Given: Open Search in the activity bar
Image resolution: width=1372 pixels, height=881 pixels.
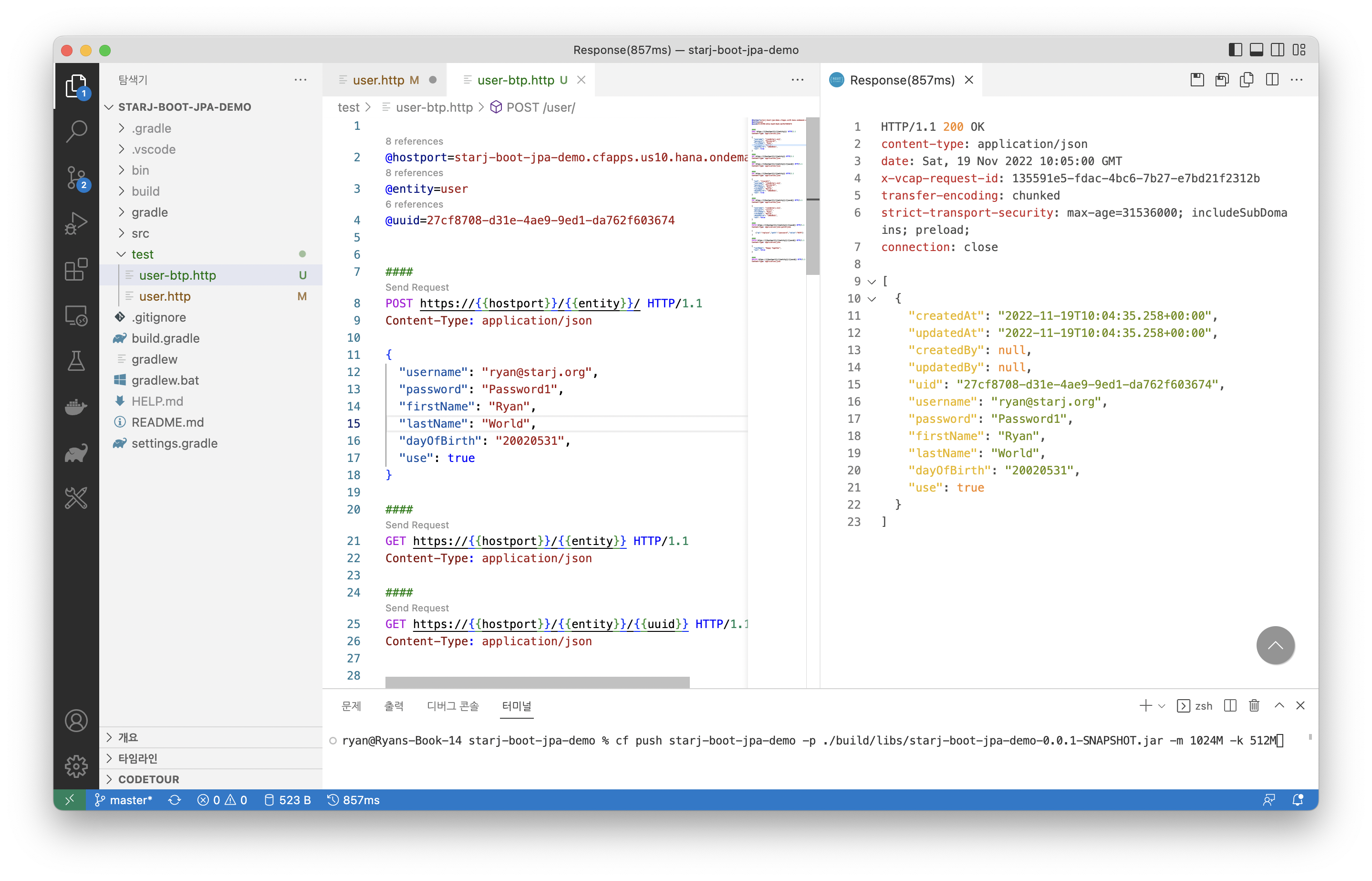Looking at the screenshot, I should click(x=76, y=132).
